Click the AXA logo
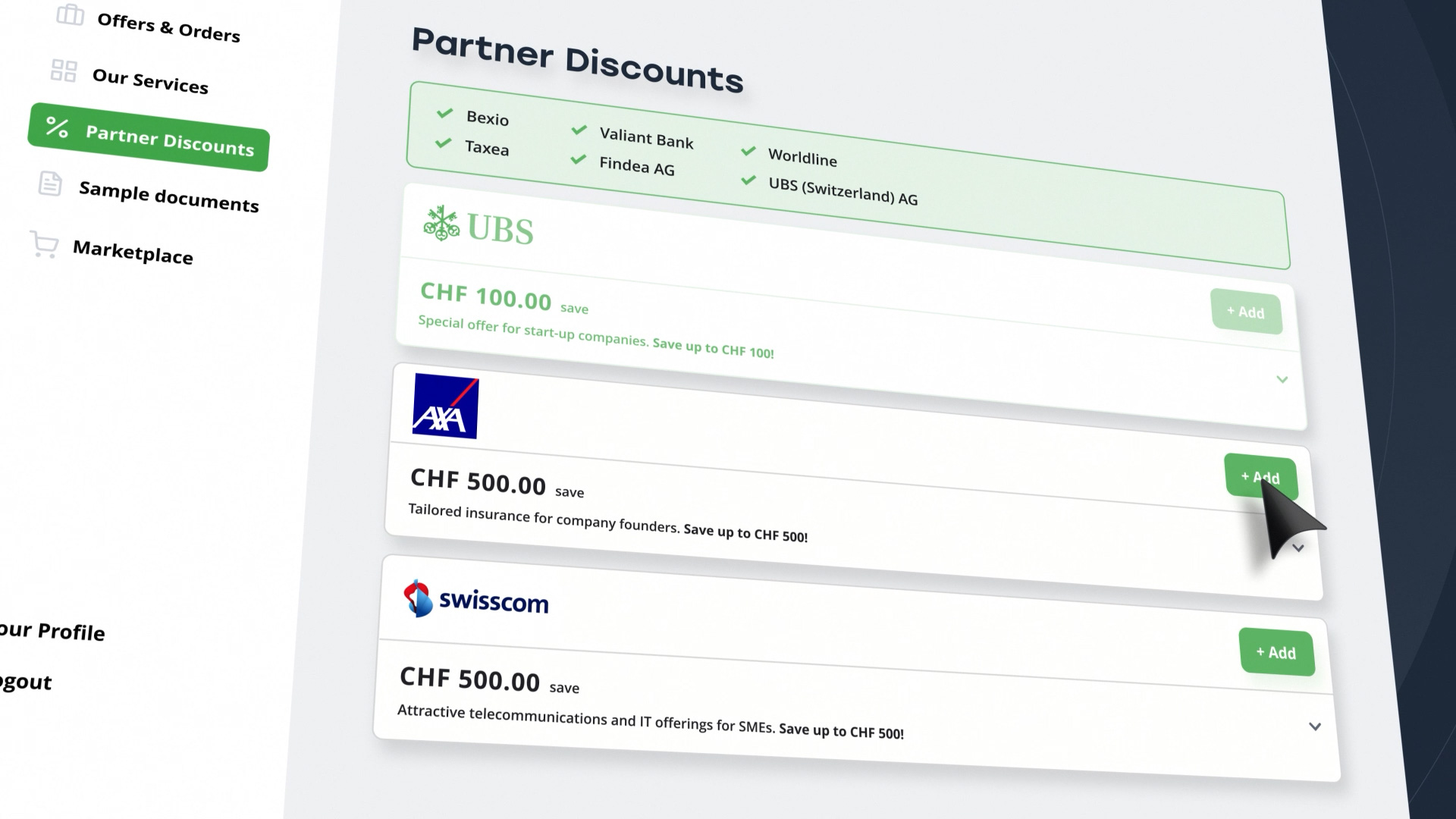Screen dimensions: 1456x819 [445, 406]
